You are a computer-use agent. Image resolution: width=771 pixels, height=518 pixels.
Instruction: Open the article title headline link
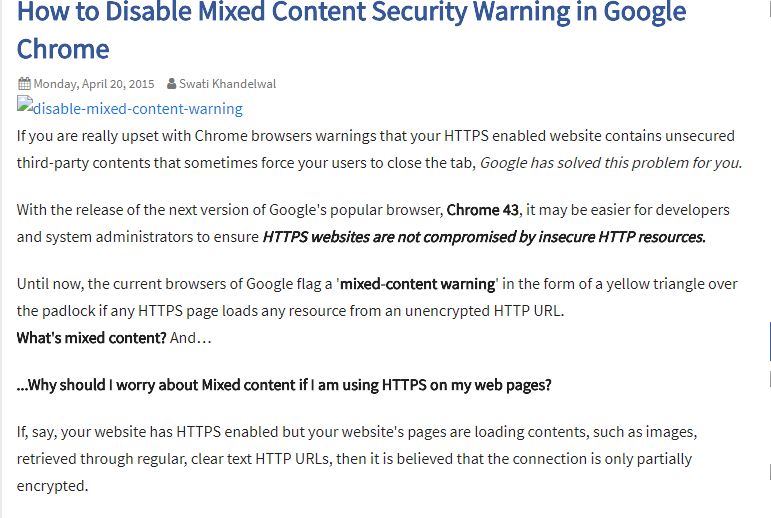351,30
